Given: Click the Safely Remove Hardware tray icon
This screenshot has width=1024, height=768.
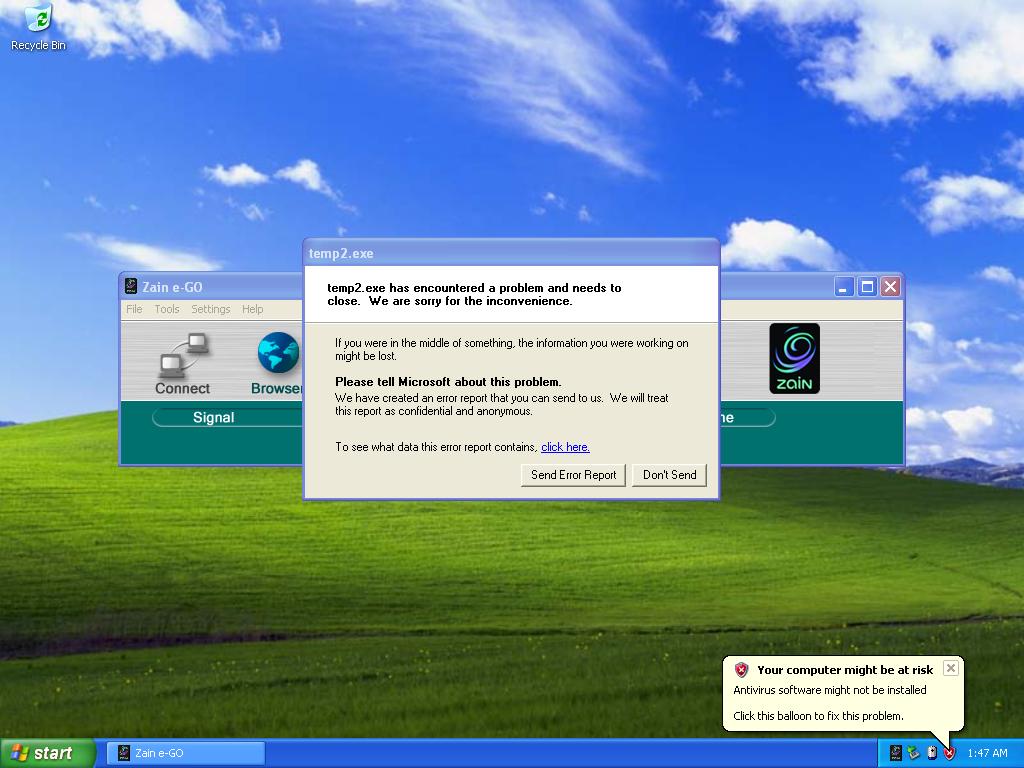Looking at the screenshot, I should coord(913,753).
